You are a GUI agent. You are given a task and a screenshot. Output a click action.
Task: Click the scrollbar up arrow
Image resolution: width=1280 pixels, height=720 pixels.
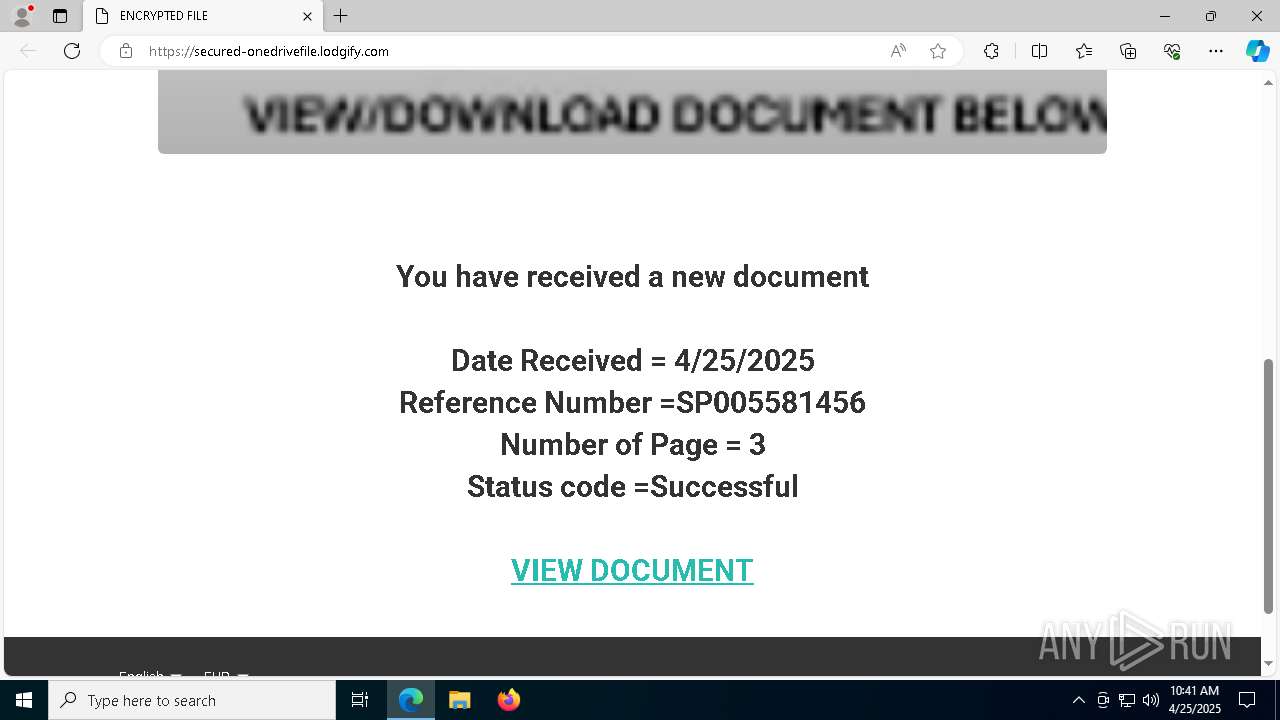coord(1268,81)
